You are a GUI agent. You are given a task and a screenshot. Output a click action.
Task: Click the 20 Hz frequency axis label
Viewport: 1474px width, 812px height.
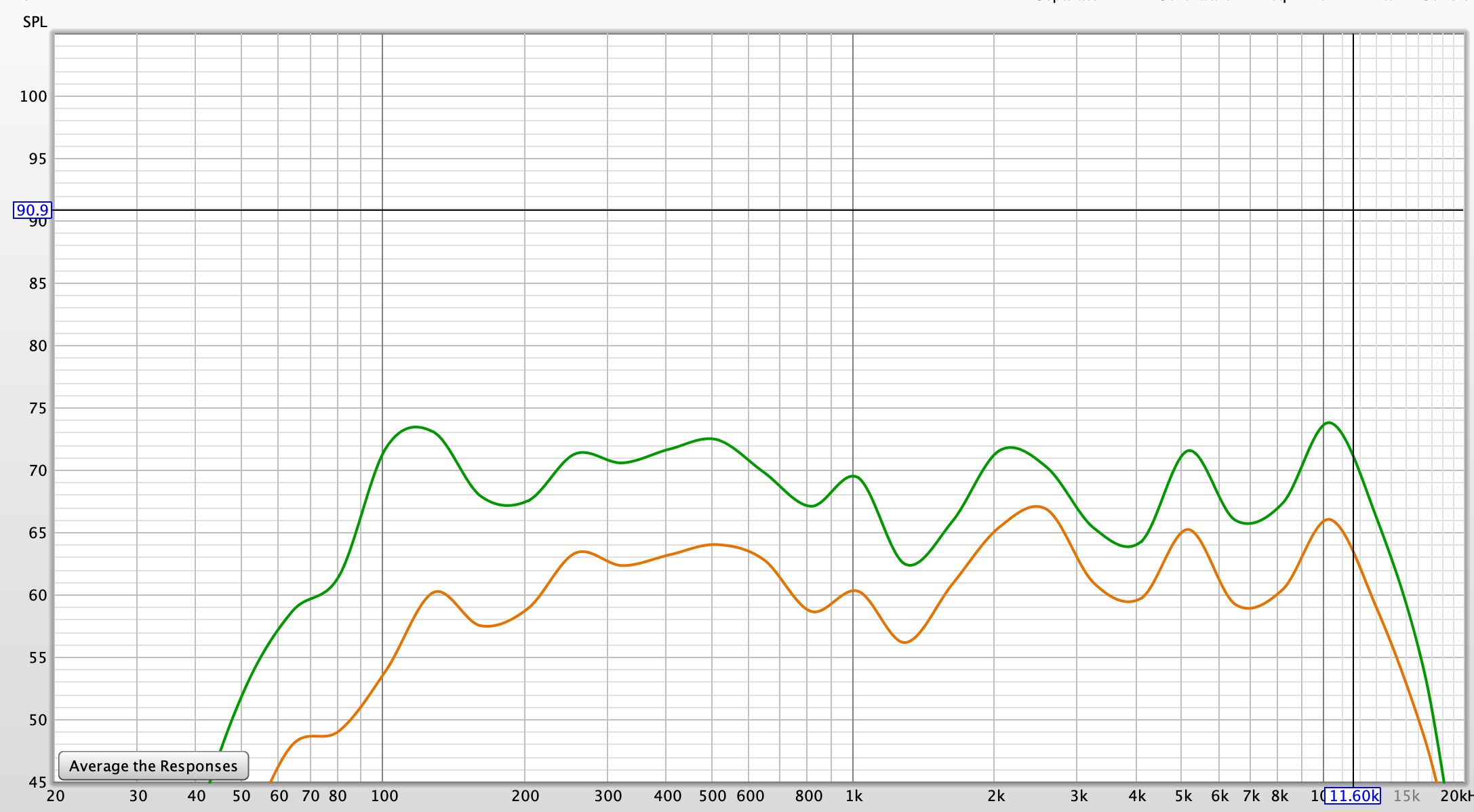click(x=56, y=796)
